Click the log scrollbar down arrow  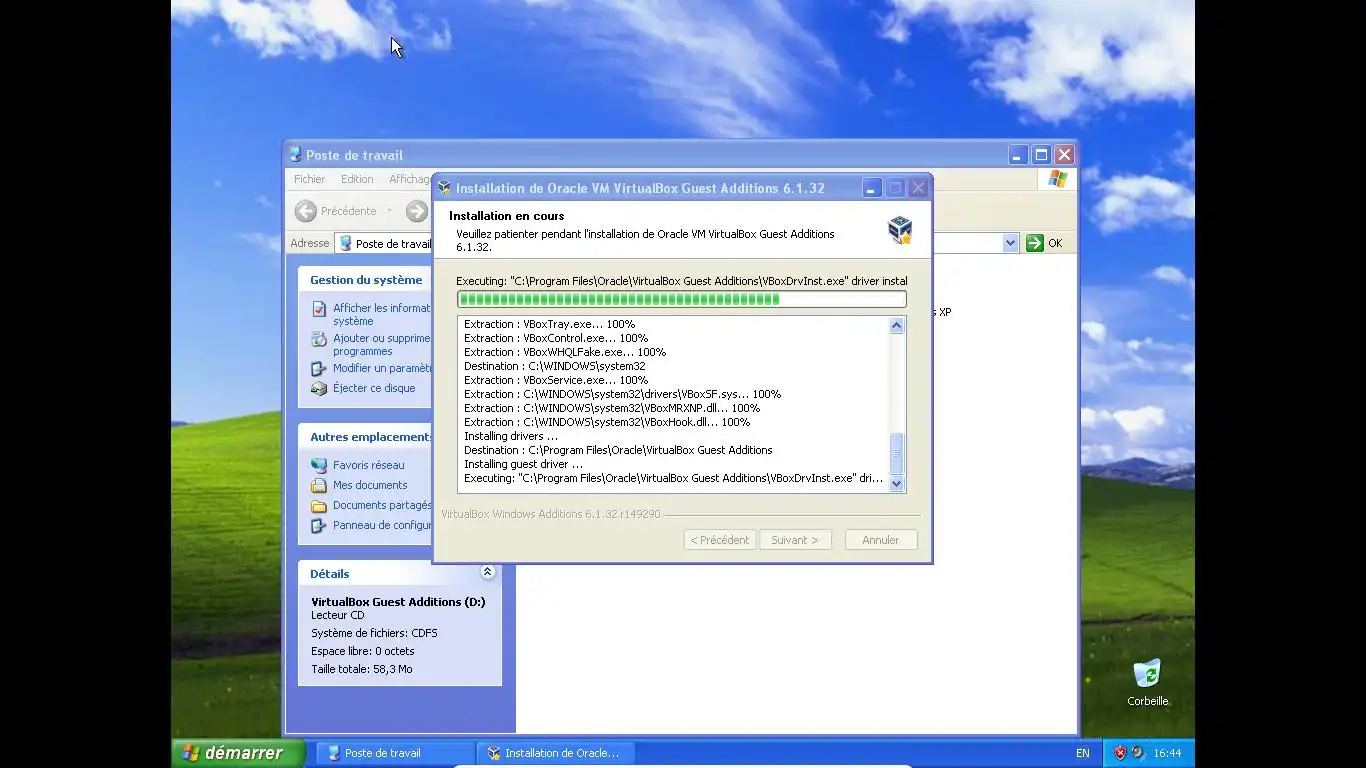(896, 484)
